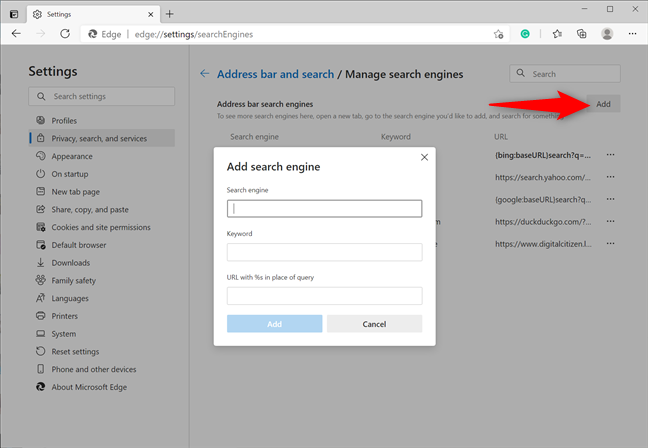
Task: Open the tab actions menu icon
Action: click(x=14, y=14)
